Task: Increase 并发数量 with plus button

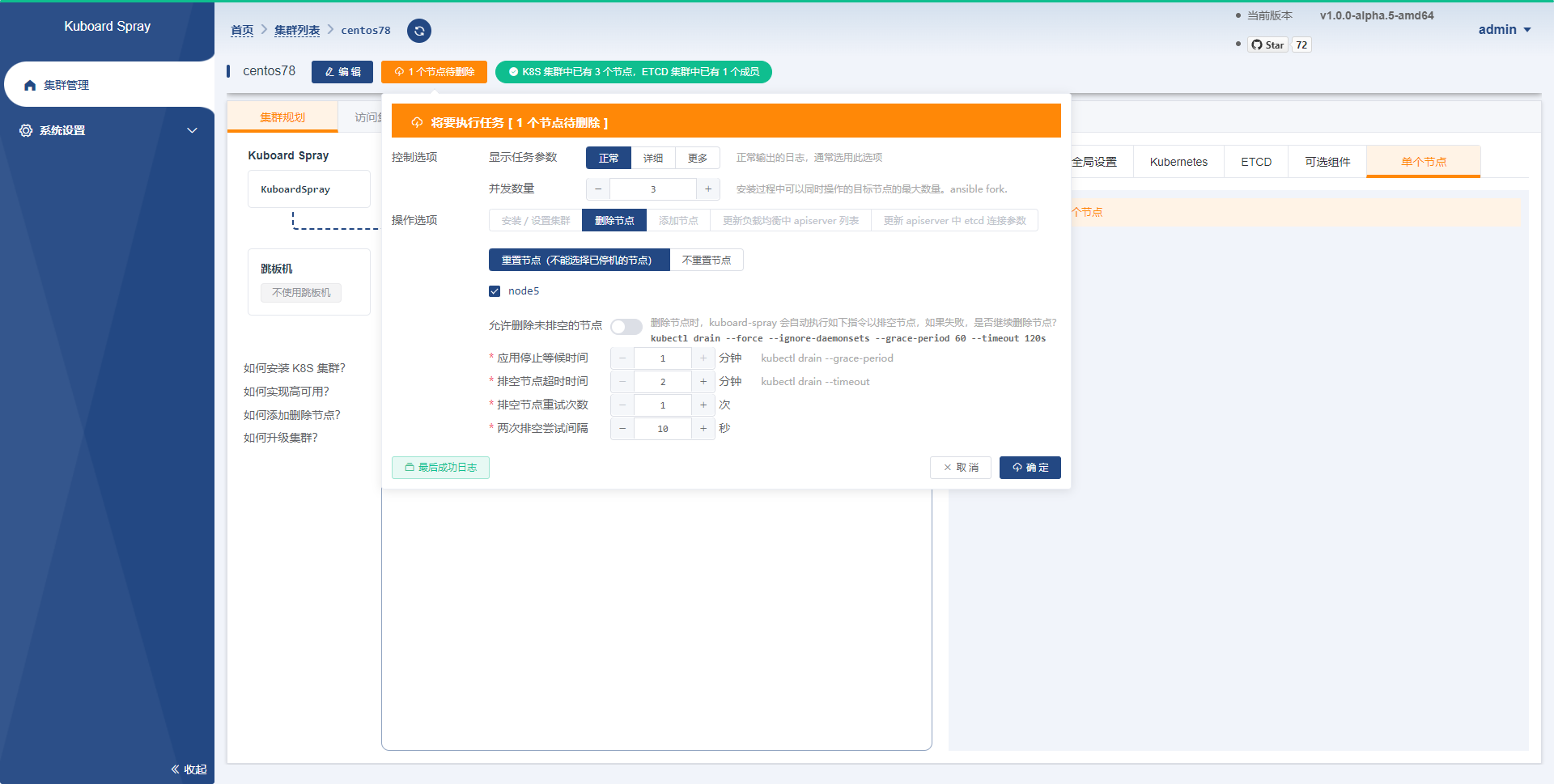Action: [708, 189]
